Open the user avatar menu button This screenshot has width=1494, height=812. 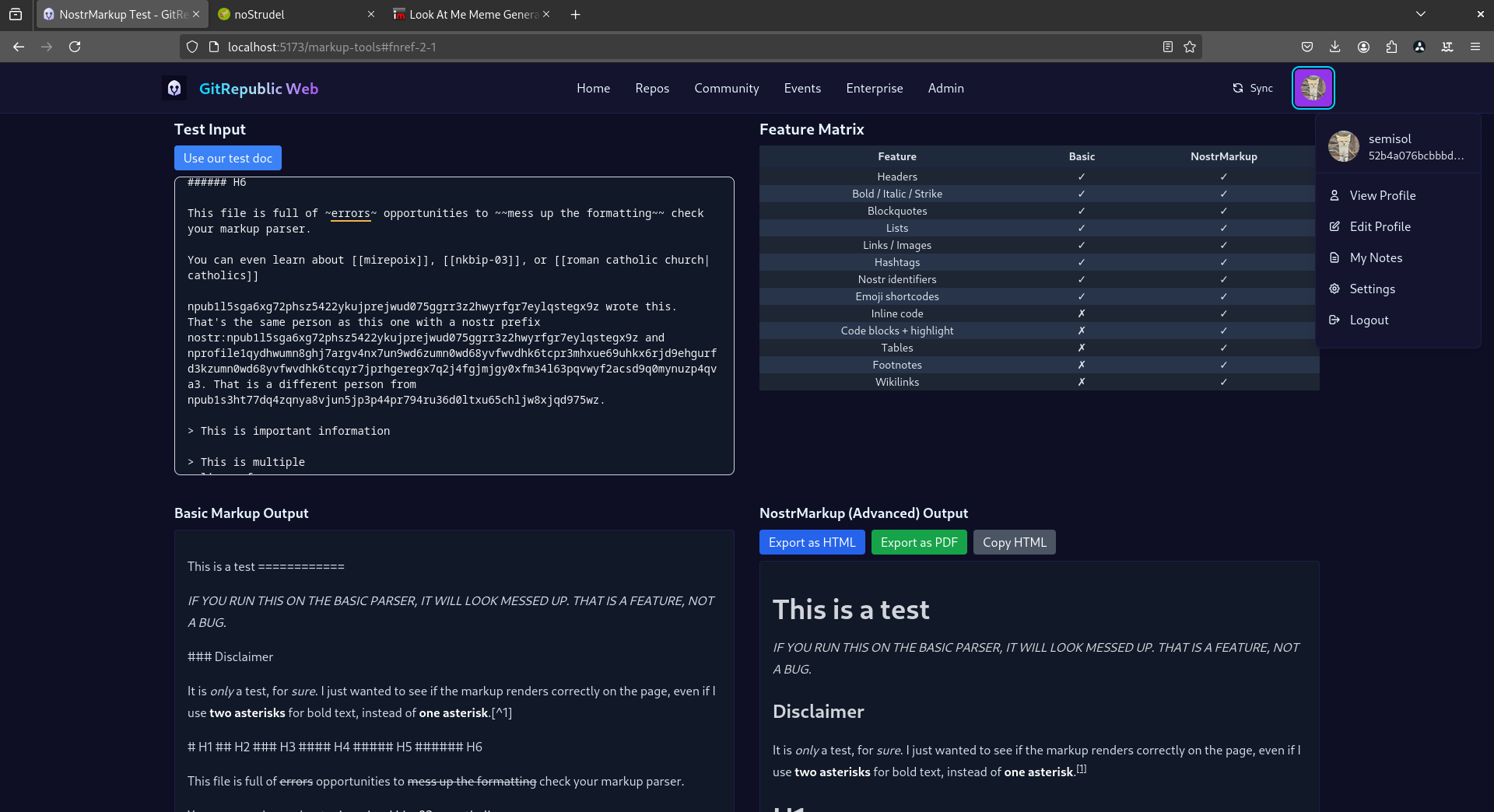(x=1313, y=88)
